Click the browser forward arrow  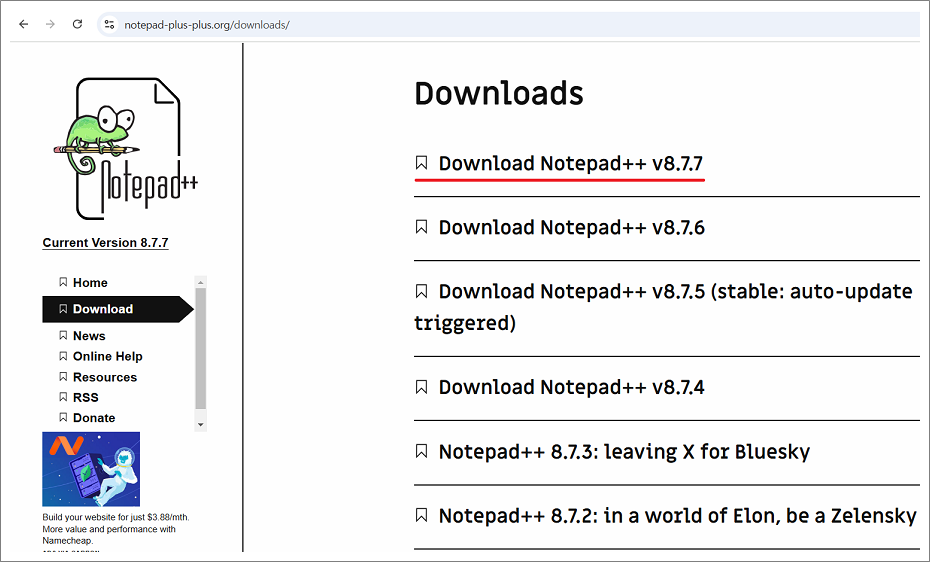tap(50, 24)
